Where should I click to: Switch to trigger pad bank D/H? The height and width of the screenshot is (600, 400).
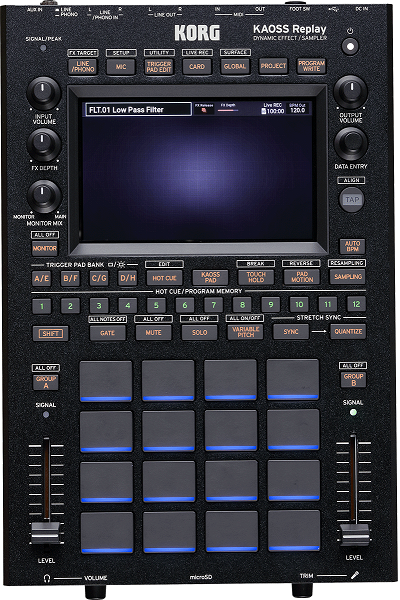coord(128,278)
